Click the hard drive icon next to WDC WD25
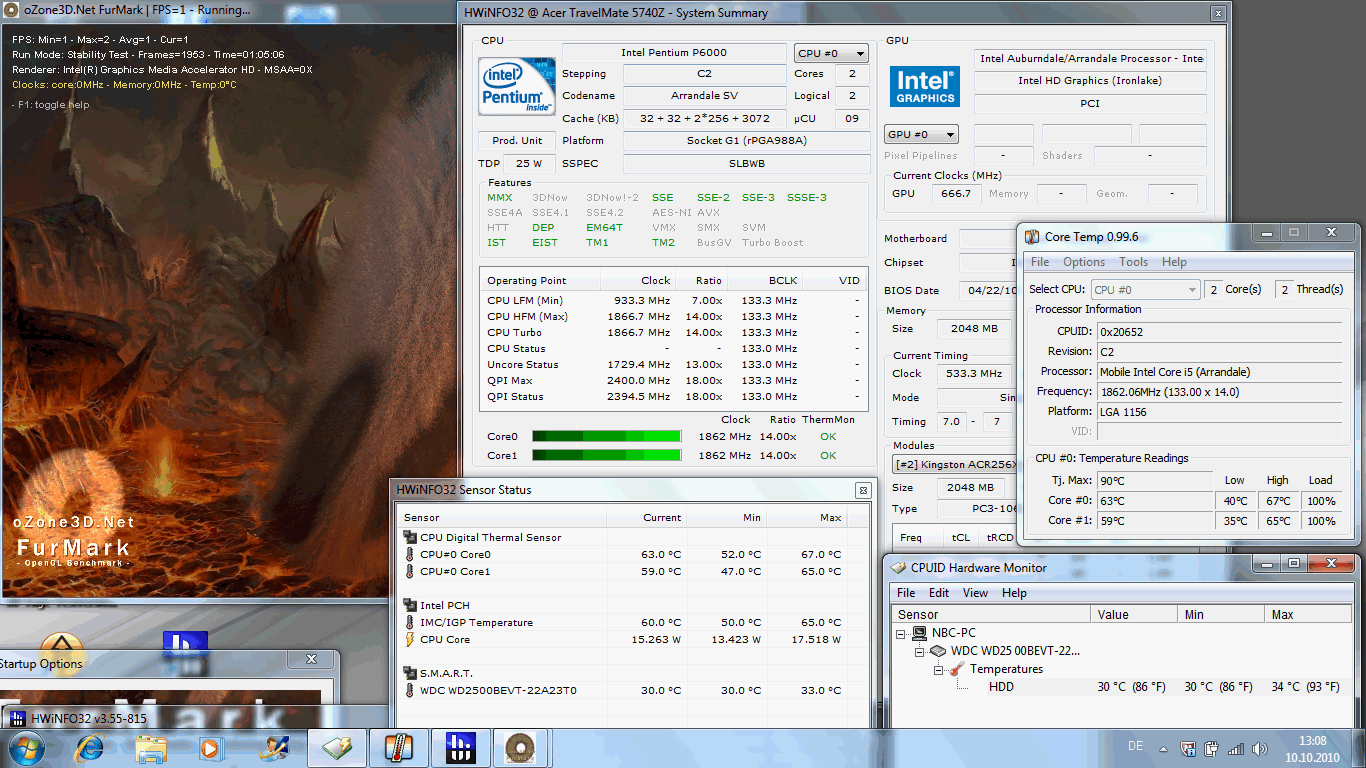1366x768 pixels. click(938, 651)
